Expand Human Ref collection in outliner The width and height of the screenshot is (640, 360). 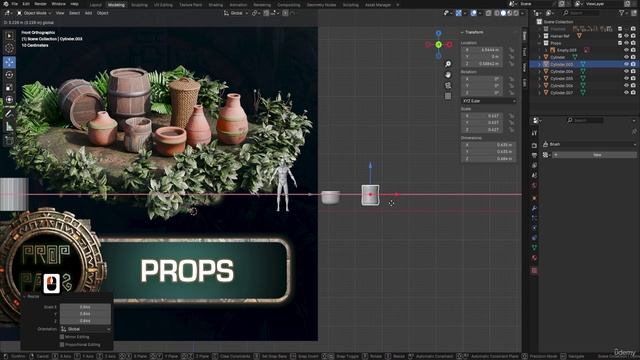click(540, 36)
